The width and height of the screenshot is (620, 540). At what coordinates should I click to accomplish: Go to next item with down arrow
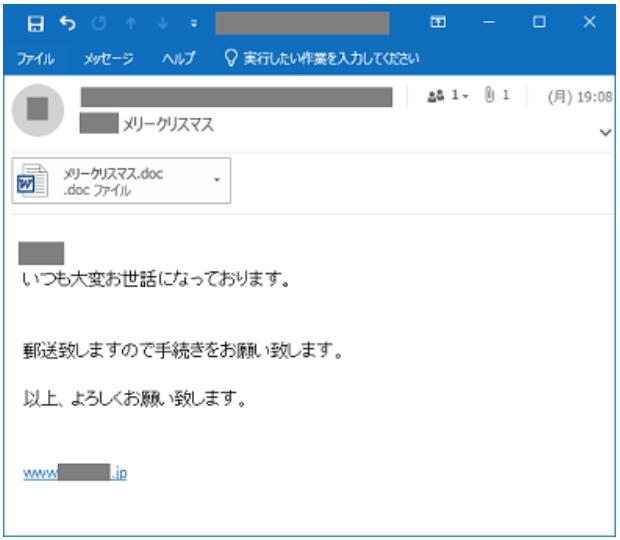pos(163,24)
